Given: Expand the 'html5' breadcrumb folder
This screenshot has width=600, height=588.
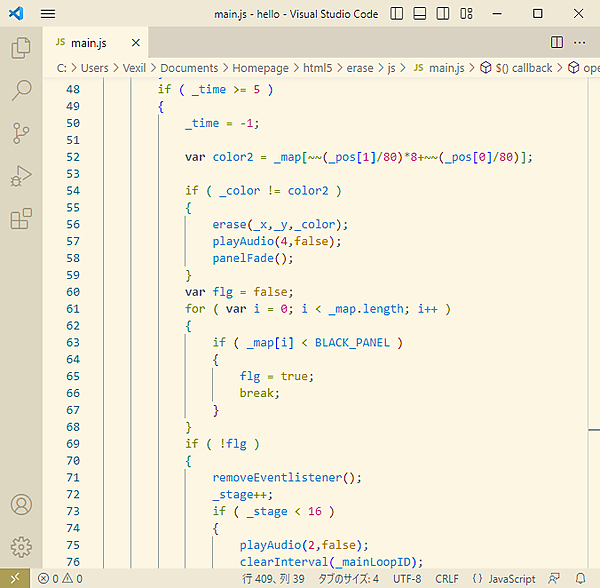Looking at the screenshot, I should click(321, 68).
